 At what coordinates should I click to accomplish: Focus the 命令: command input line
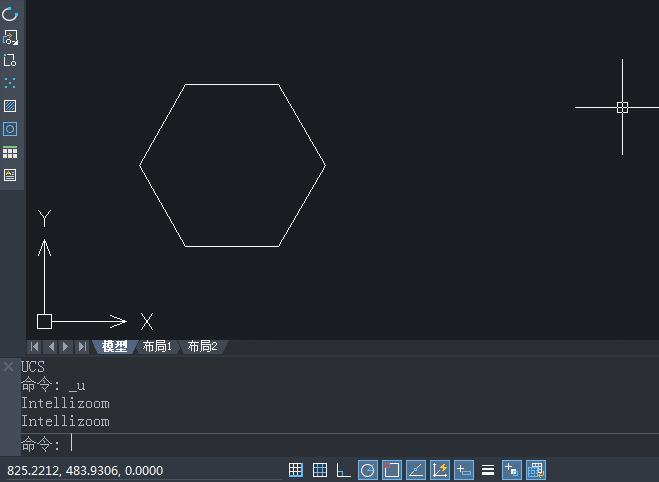coord(340,444)
